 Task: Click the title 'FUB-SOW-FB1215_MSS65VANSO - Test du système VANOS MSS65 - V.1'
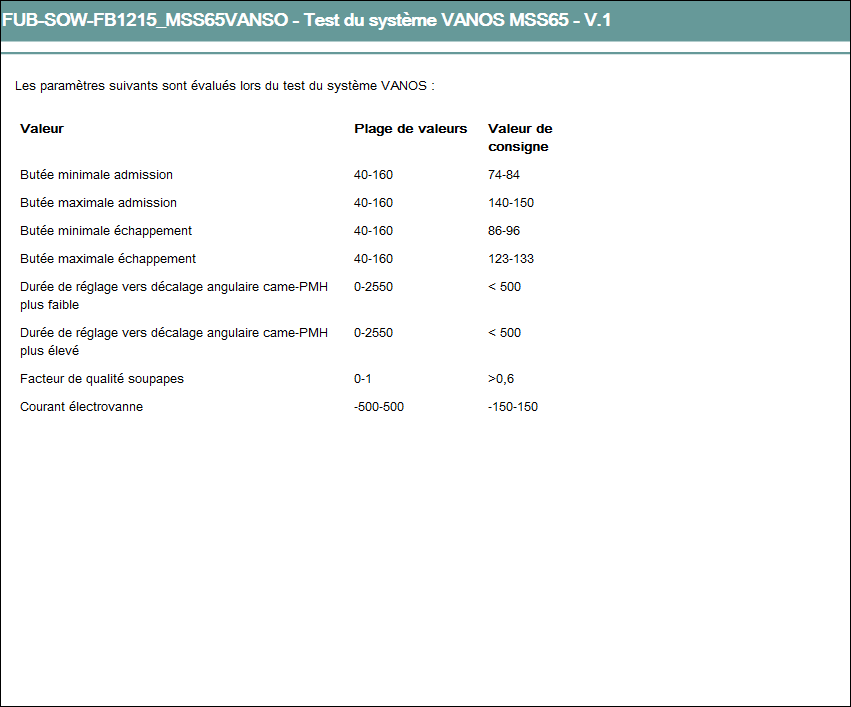307,20
